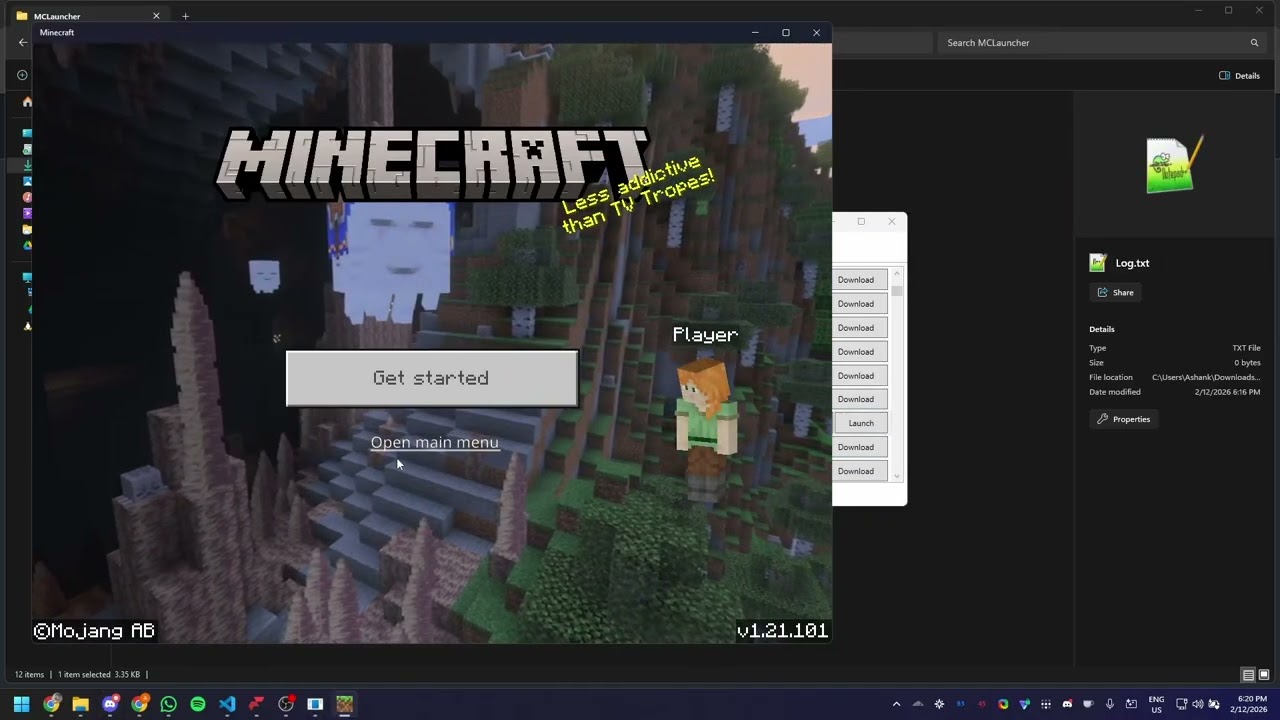Screen dimensions: 1280x720
Task: Click the Launch button in the launcher list
Action: point(861,423)
